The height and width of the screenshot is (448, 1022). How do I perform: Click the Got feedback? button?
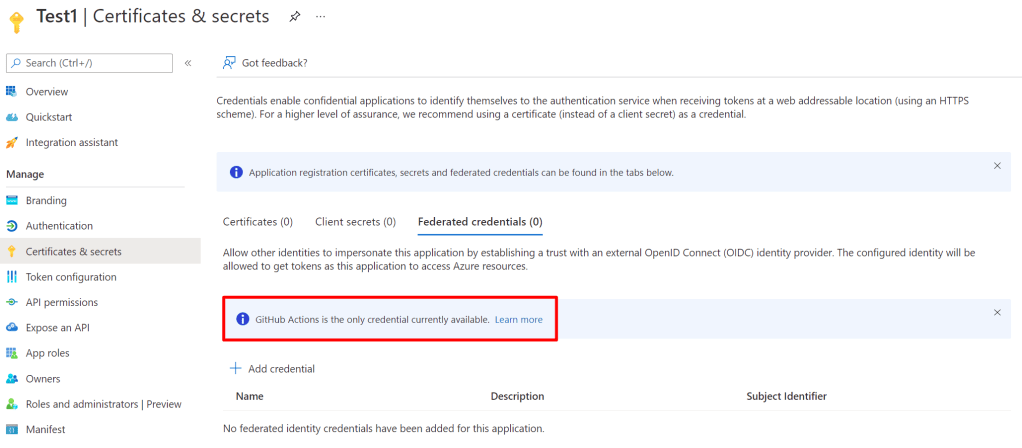(265, 63)
